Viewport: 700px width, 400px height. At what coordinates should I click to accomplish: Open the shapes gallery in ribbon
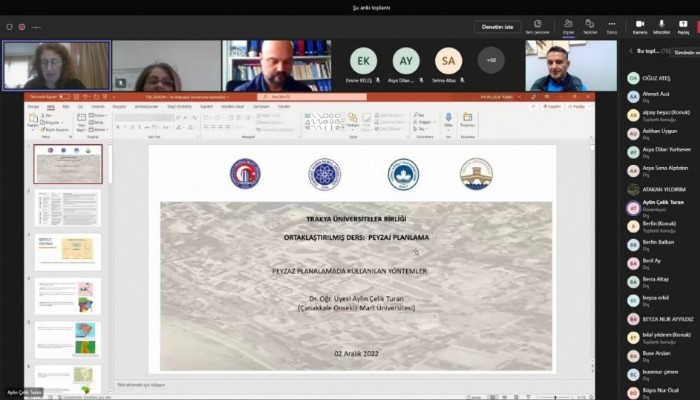pos(325,121)
